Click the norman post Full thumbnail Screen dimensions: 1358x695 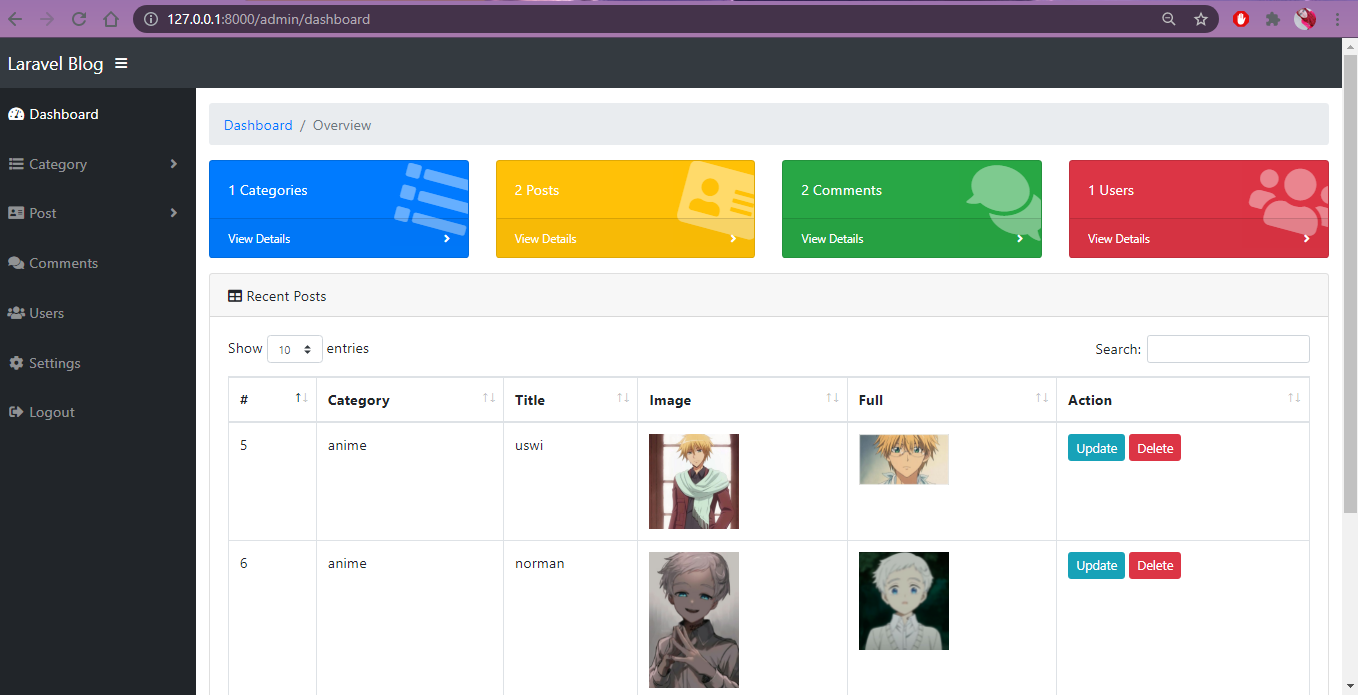click(904, 601)
